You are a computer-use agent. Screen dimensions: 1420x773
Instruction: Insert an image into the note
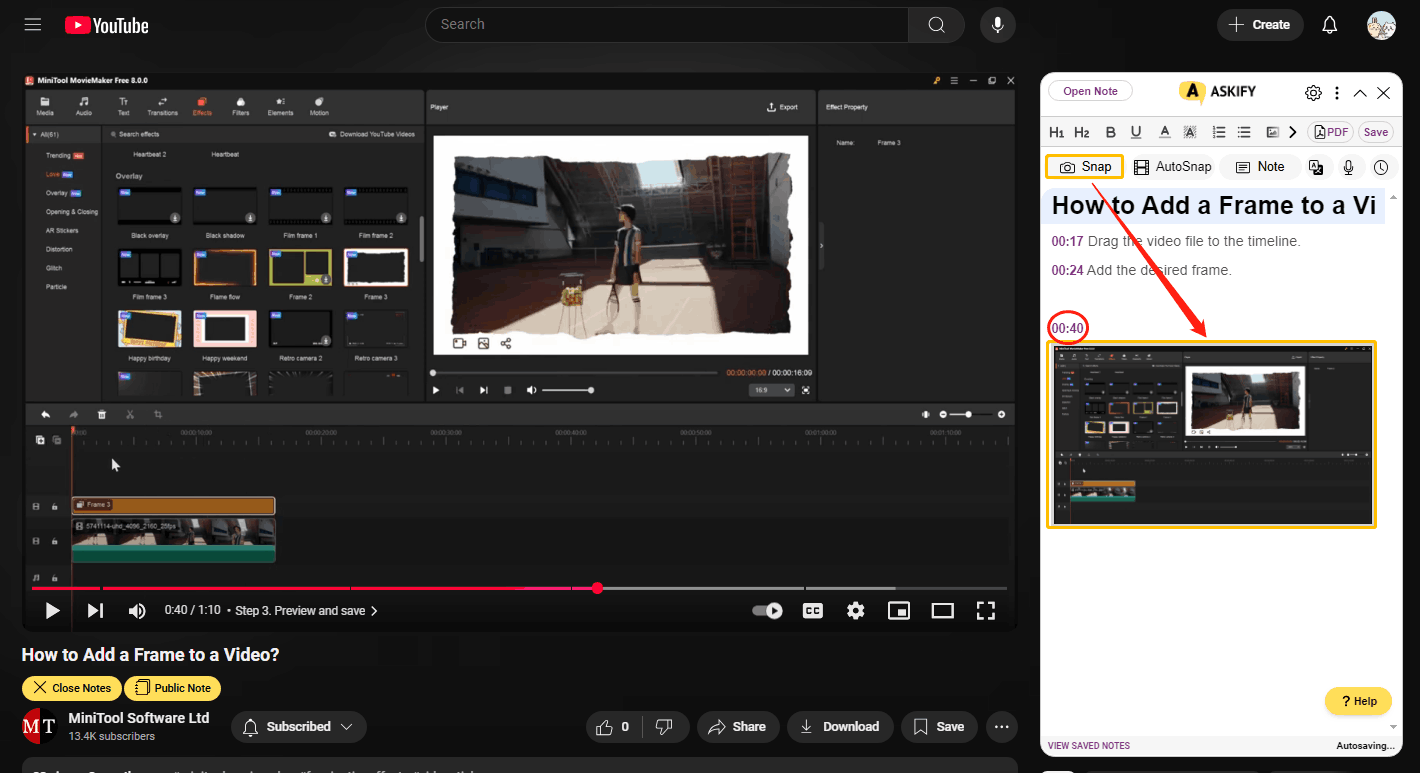tap(1272, 132)
